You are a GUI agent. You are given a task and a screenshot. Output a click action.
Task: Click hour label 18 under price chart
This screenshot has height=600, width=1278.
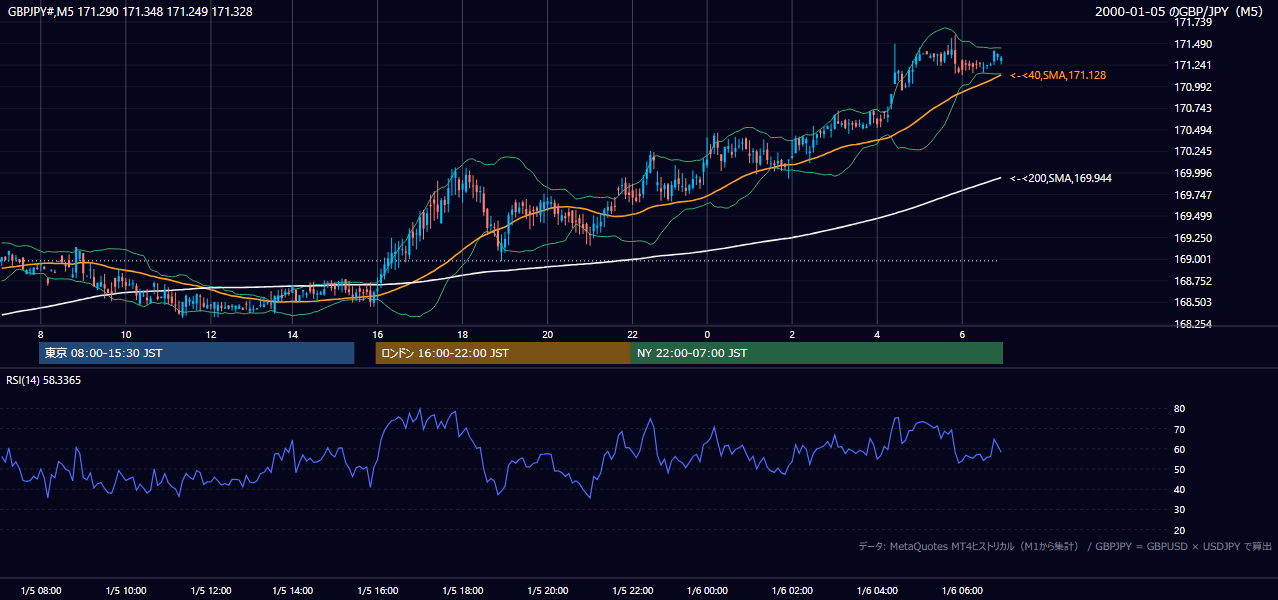click(x=462, y=334)
